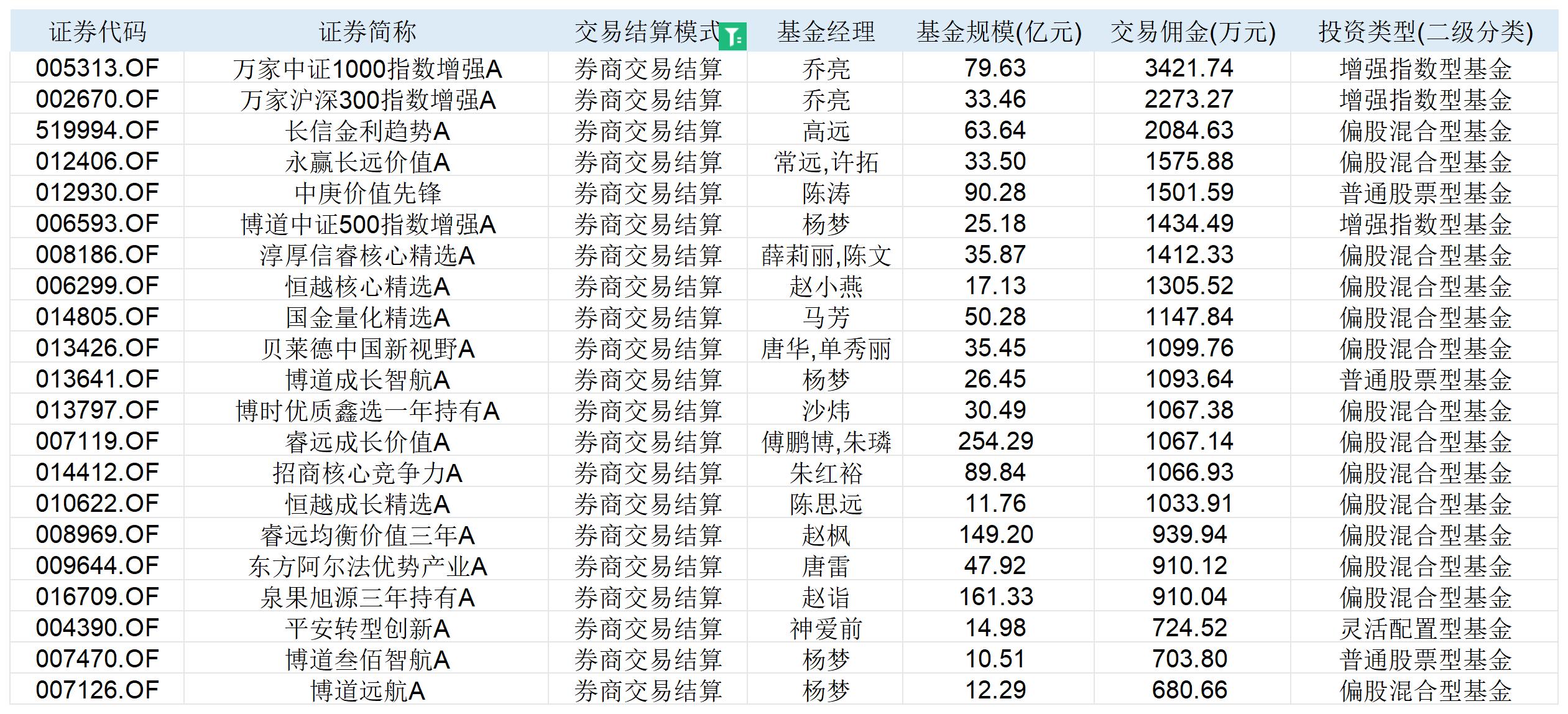Click code cell 016709.OF

tap(98, 596)
